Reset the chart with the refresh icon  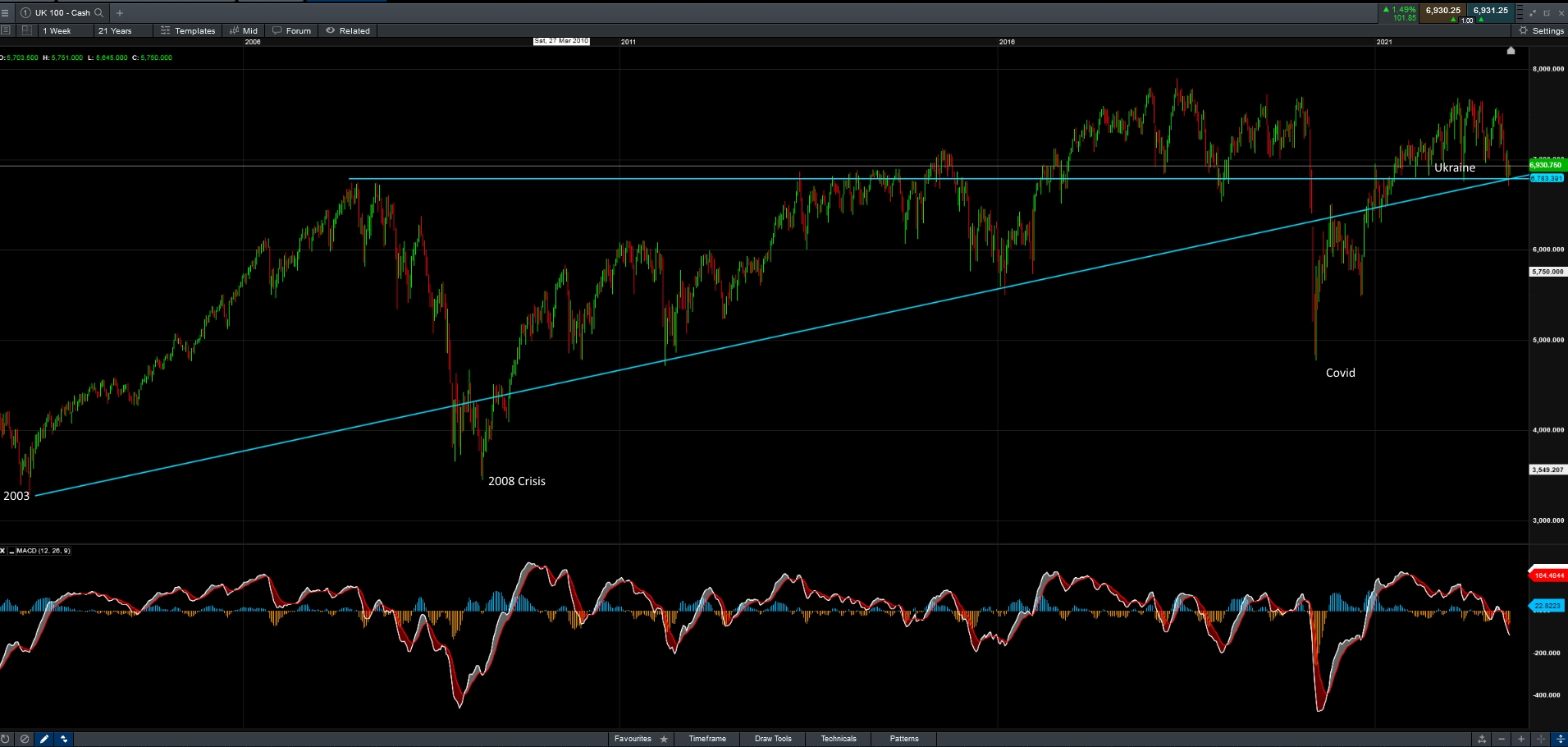[x=6, y=739]
